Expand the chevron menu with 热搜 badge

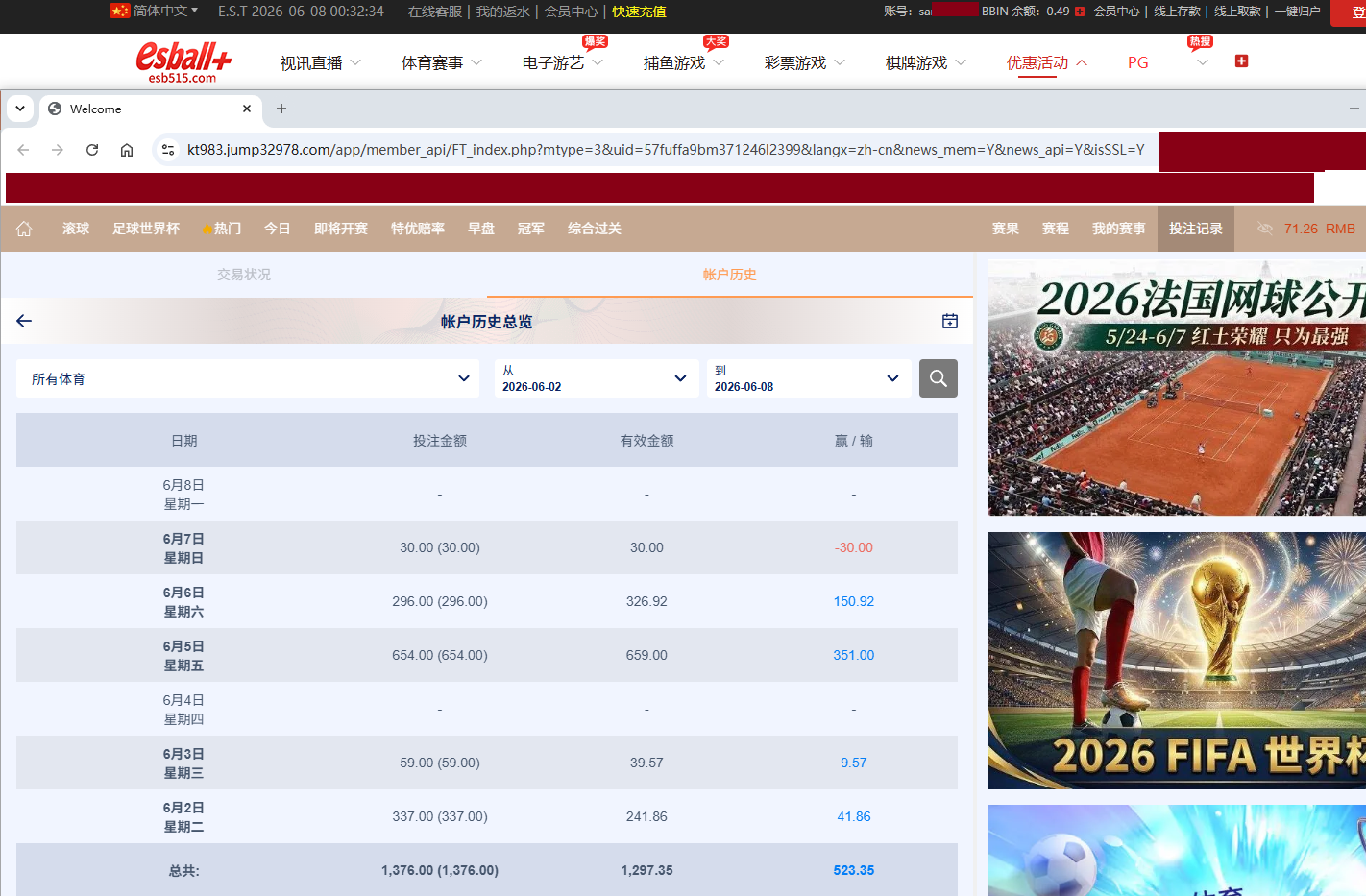point(1202,62)
